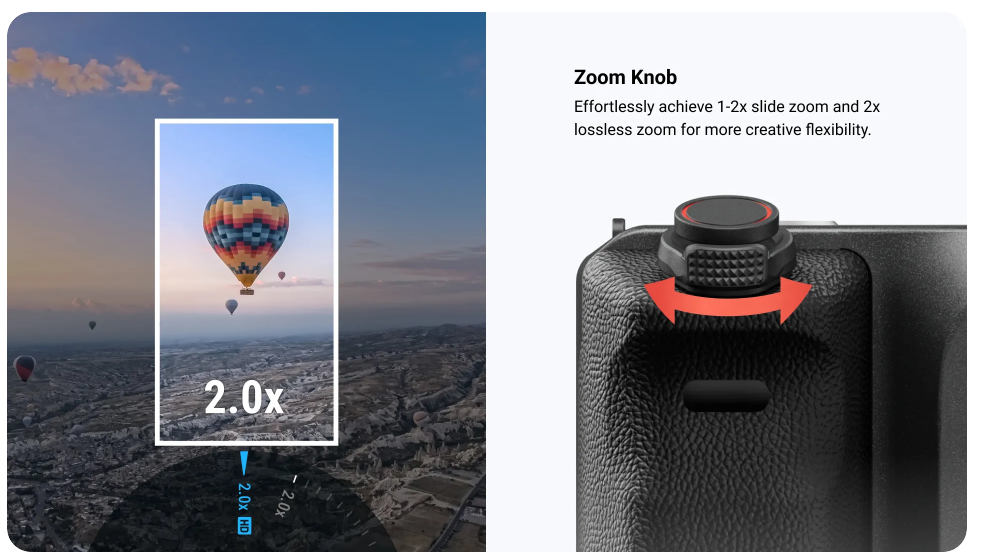Click the 'lossless zoom' description line
Screen dimensions: 982x560
[722, 130]
